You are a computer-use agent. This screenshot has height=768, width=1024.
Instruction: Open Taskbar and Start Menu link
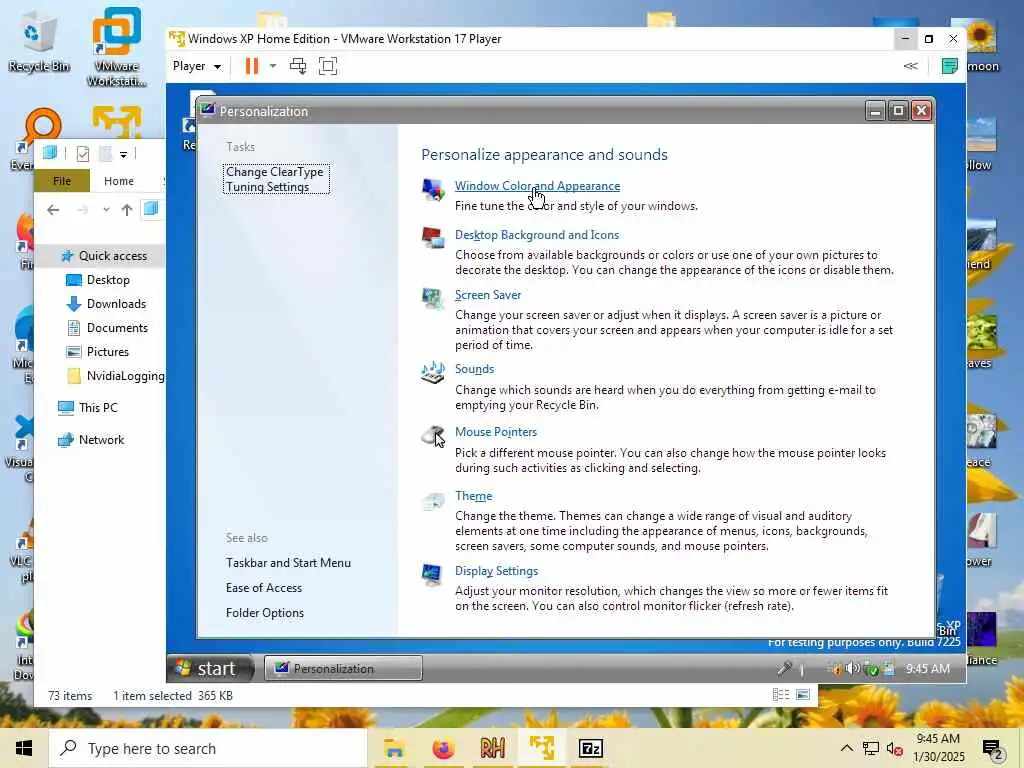288,562
